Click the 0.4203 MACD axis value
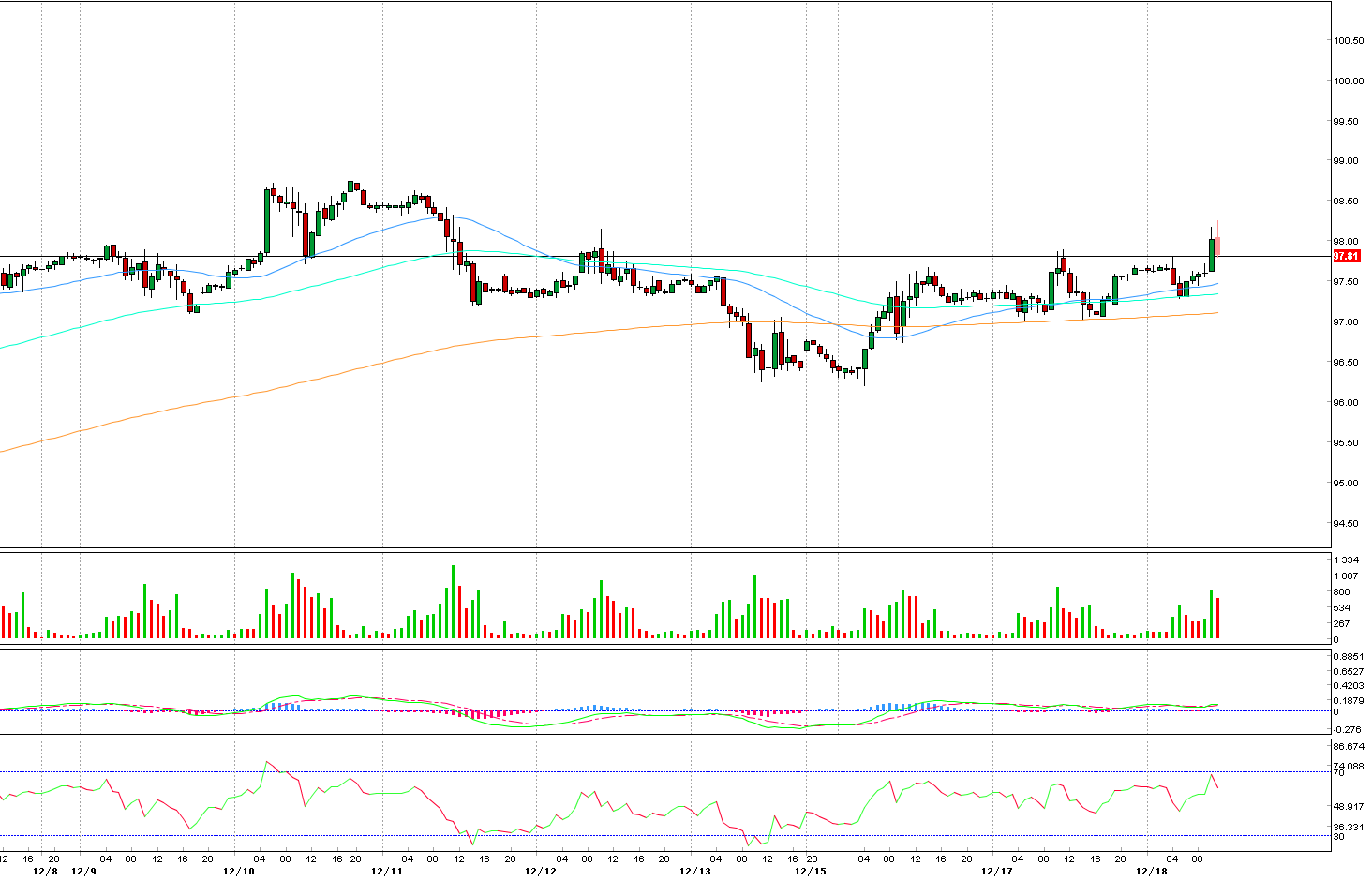The height and width of the screenshot is (881, 1372). click(1349, 686)
